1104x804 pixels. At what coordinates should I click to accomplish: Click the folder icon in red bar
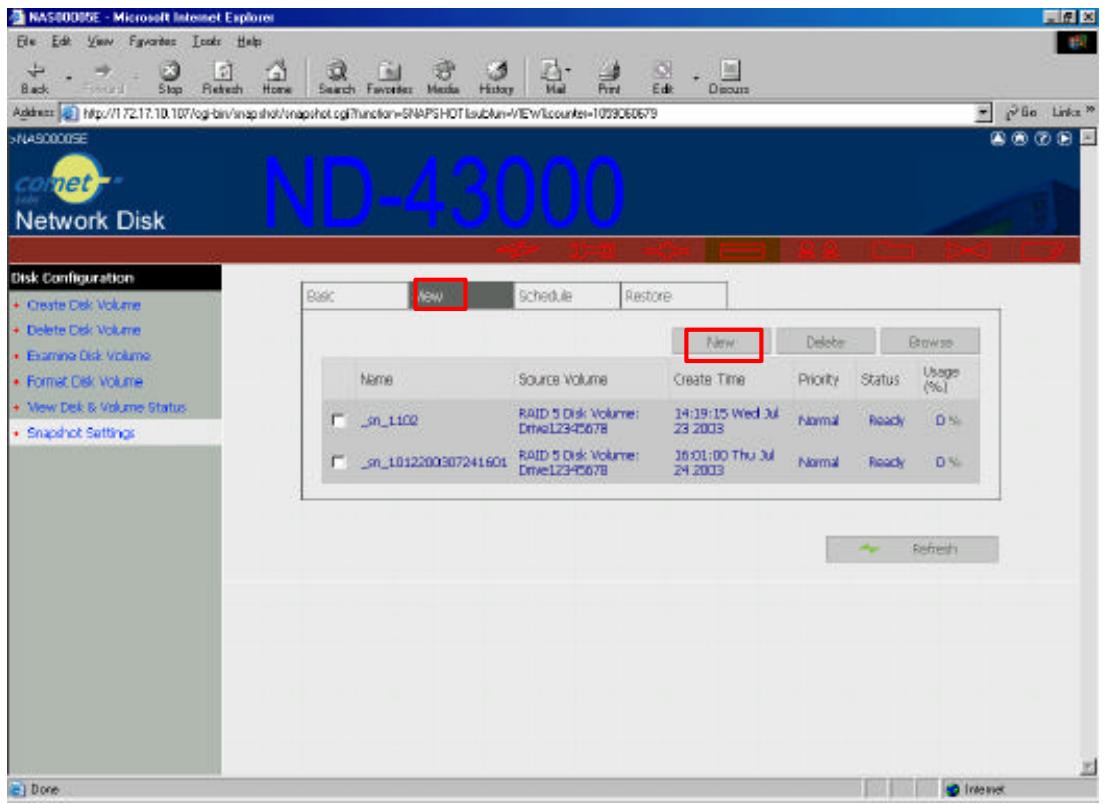coord(893,250)
